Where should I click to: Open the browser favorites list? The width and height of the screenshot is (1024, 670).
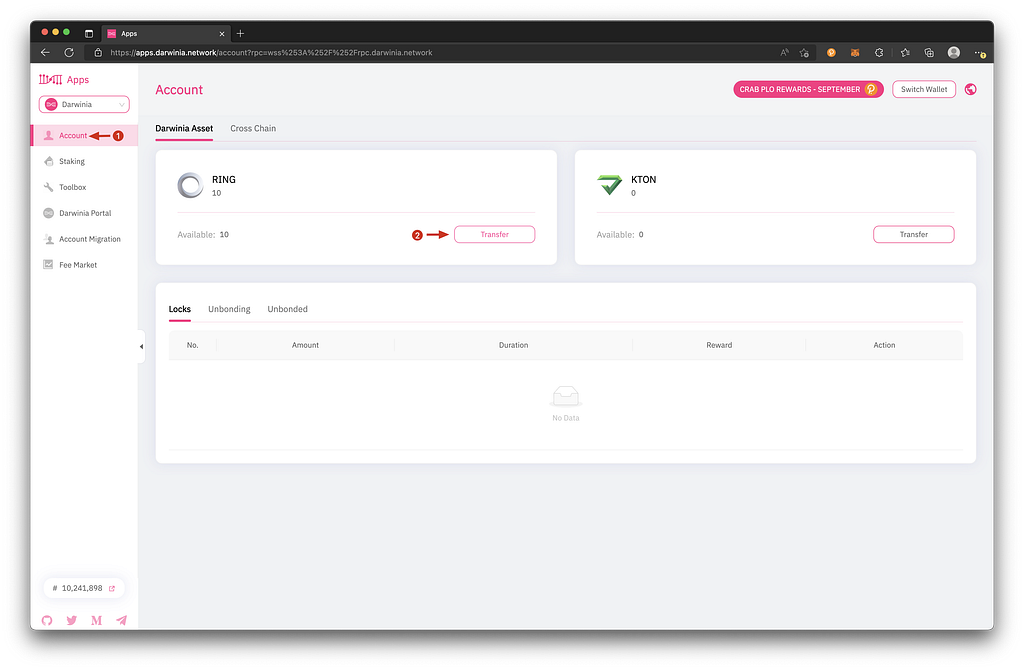(905, 53)
